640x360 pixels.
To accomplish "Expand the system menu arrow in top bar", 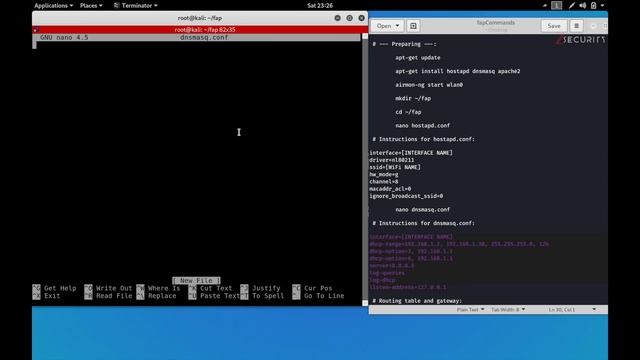I will [602, 6].
